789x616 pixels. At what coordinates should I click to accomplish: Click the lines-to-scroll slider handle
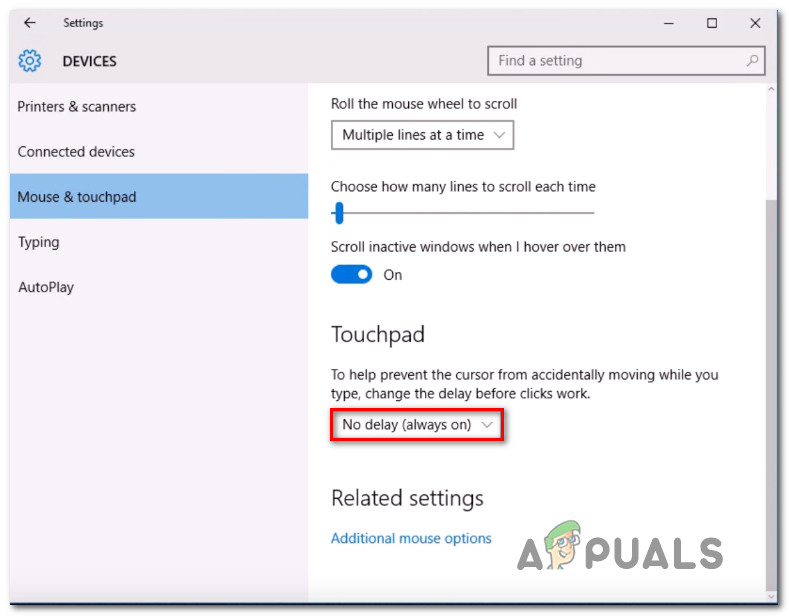click(339, 213)
